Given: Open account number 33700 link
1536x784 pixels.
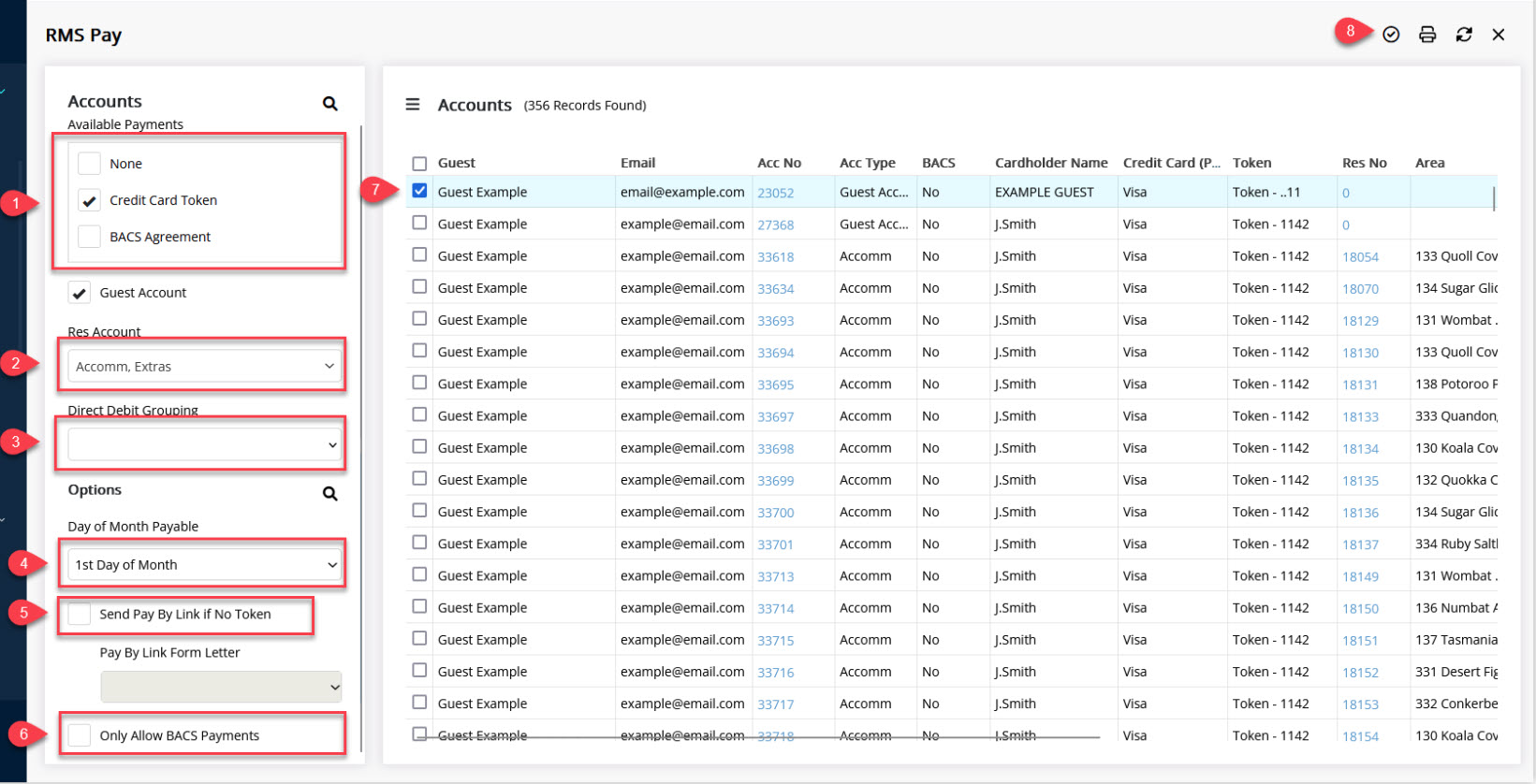Looking at the screenshot, I should 775,513.
